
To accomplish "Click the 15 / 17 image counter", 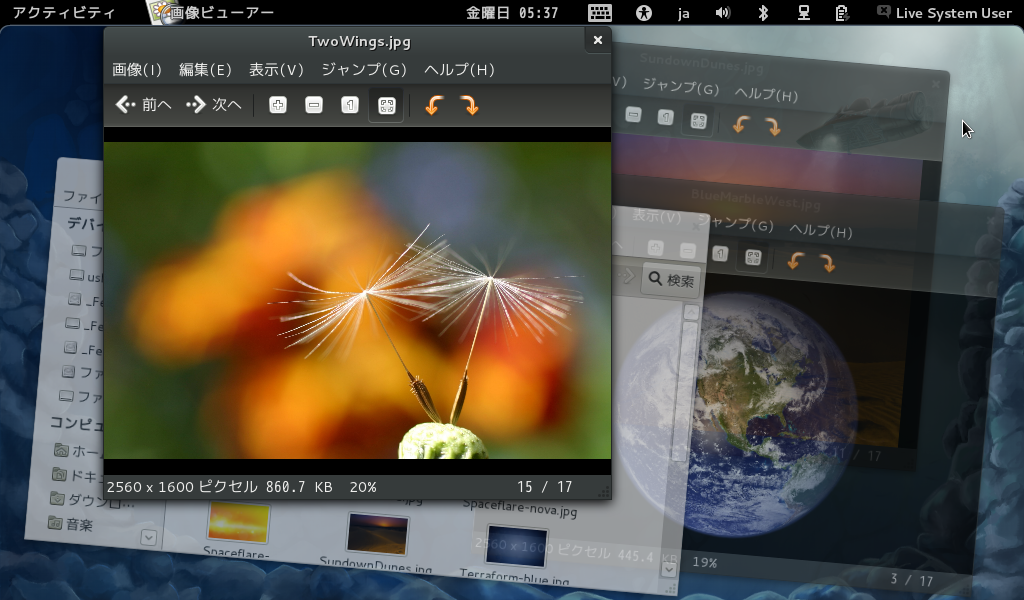I will (x=545, y=487).
